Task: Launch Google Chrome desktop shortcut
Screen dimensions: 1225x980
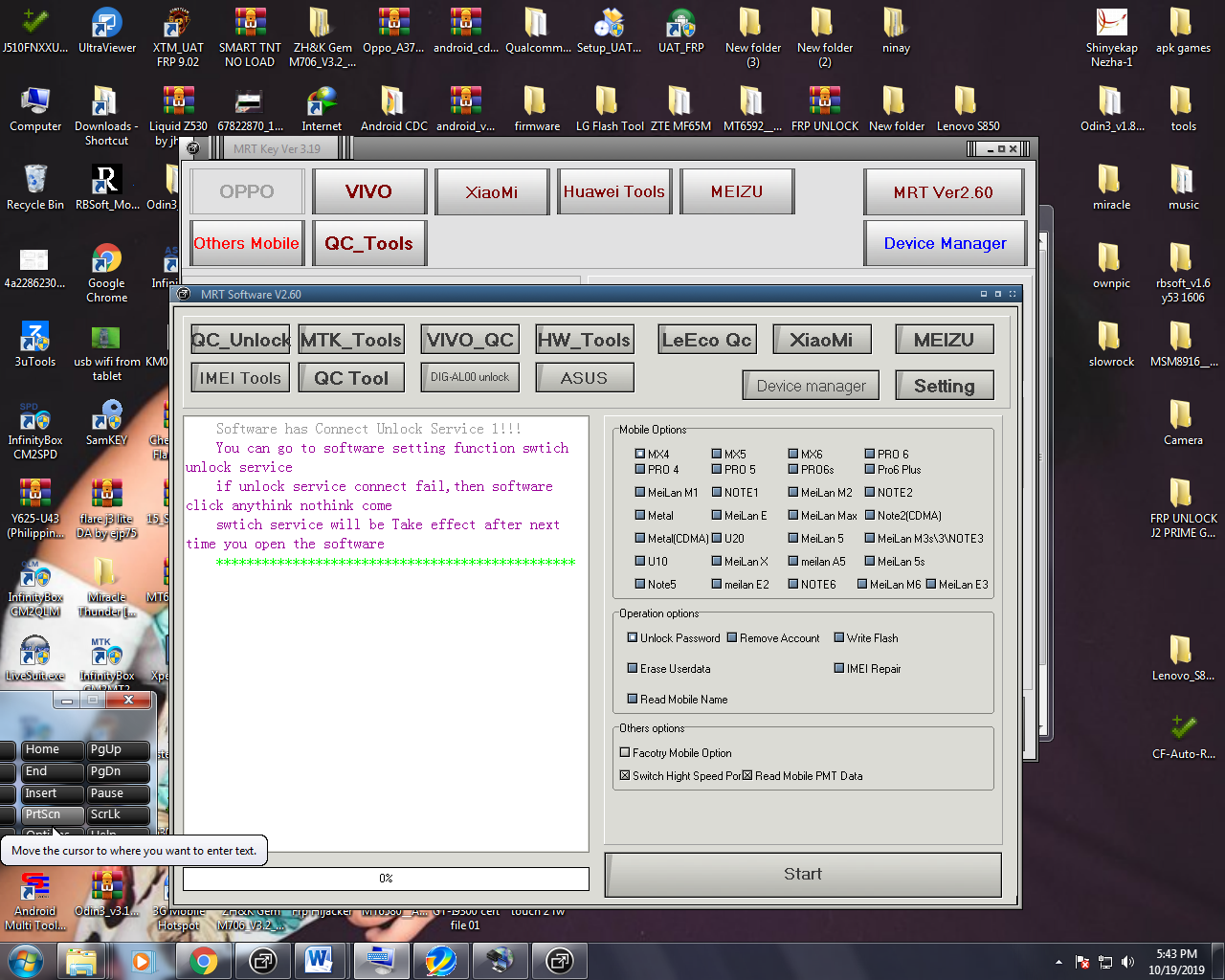Action: (106, 273)
